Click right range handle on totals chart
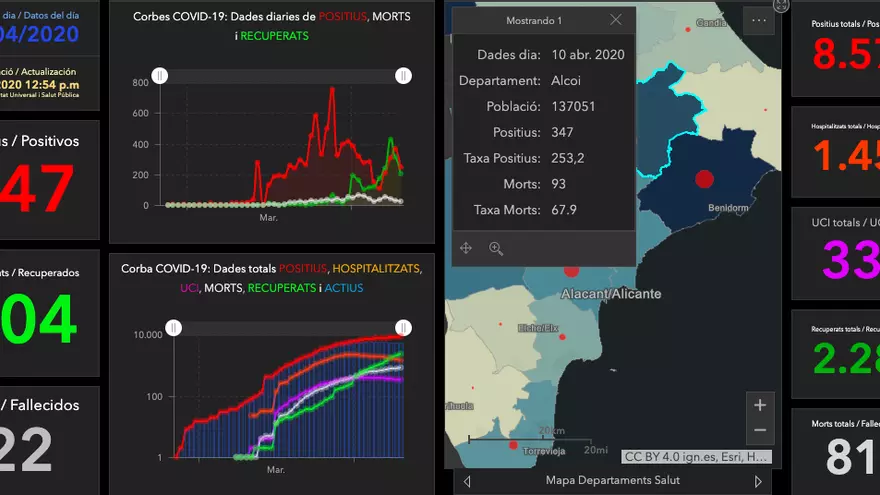 403,327
